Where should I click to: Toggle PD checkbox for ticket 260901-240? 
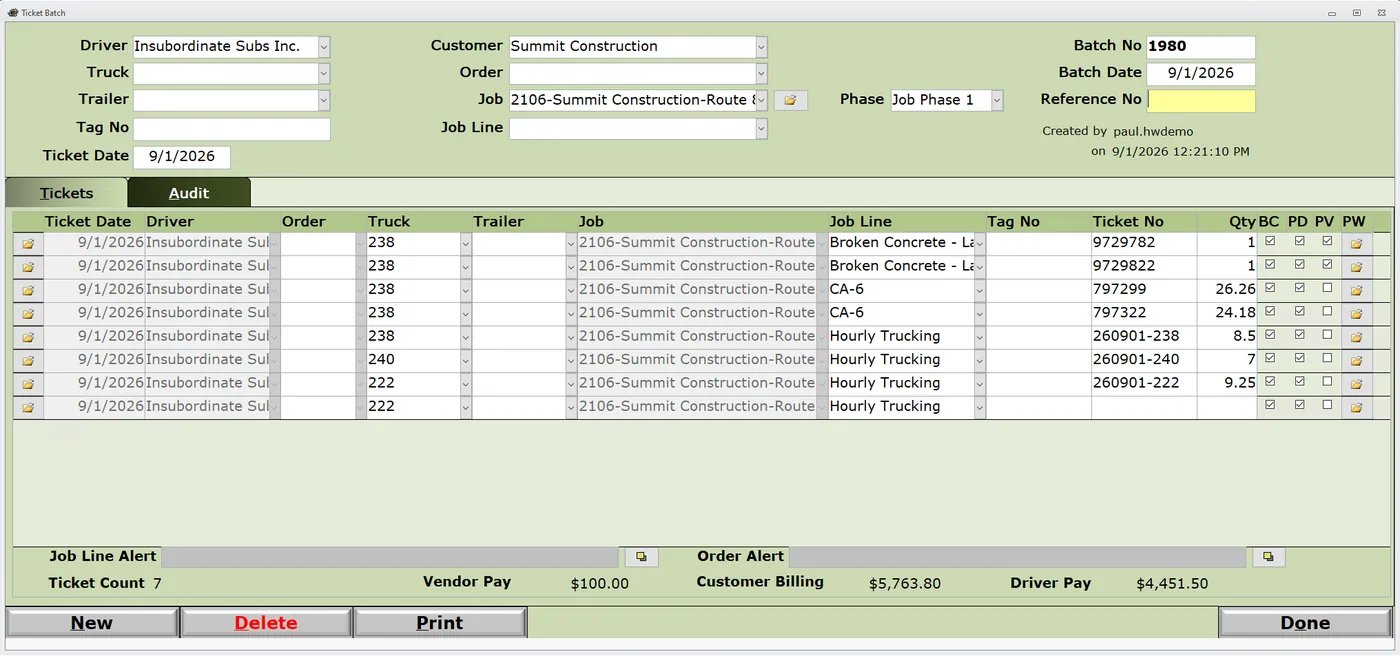[x=1299, y=358]
